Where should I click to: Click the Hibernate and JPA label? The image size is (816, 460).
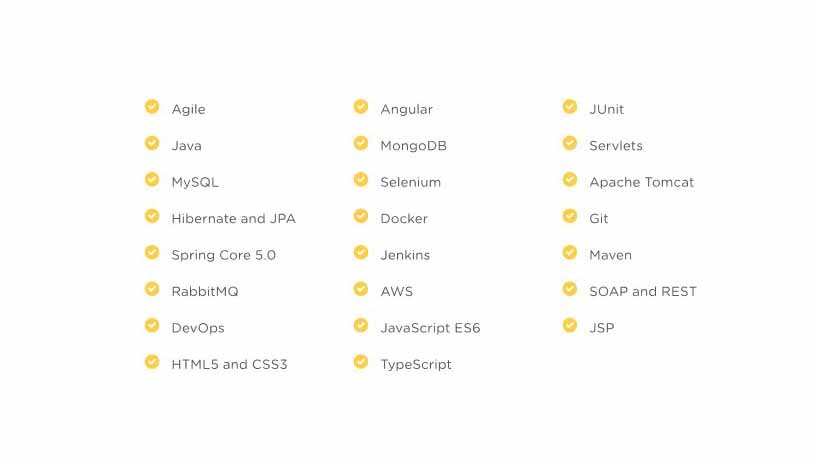pos(233,219)
